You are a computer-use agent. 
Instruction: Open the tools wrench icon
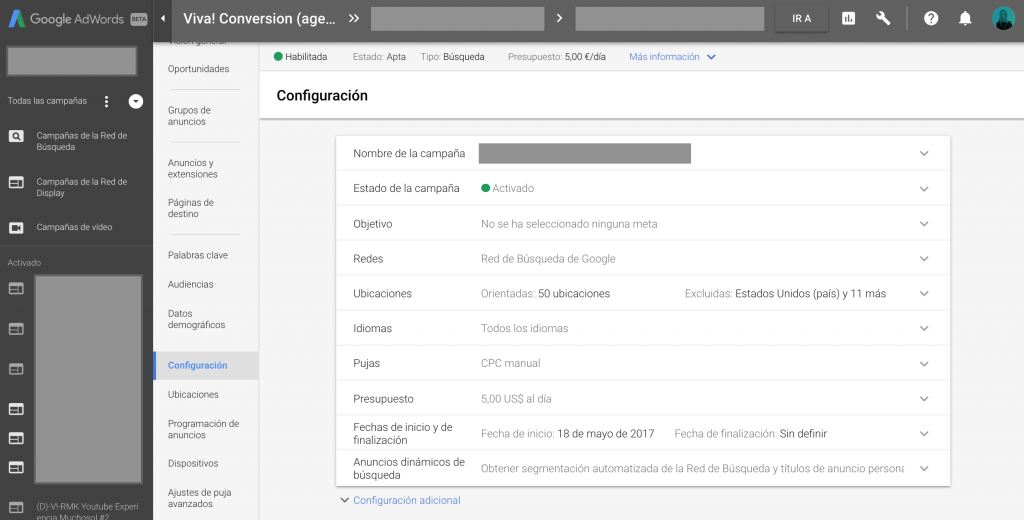pos(883,19)
